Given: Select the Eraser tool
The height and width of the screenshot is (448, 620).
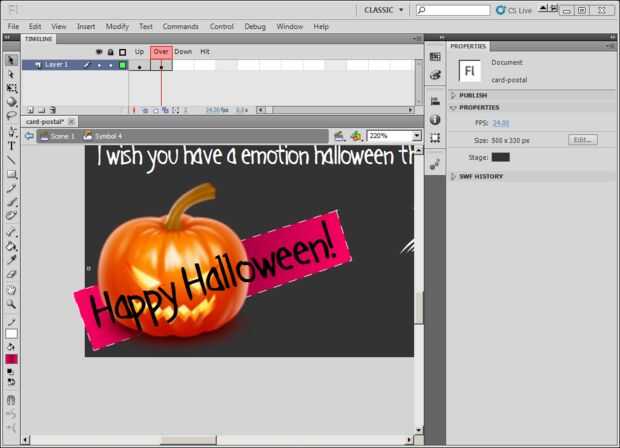Looking at the screenshot, I should click(x=11, y=274).
